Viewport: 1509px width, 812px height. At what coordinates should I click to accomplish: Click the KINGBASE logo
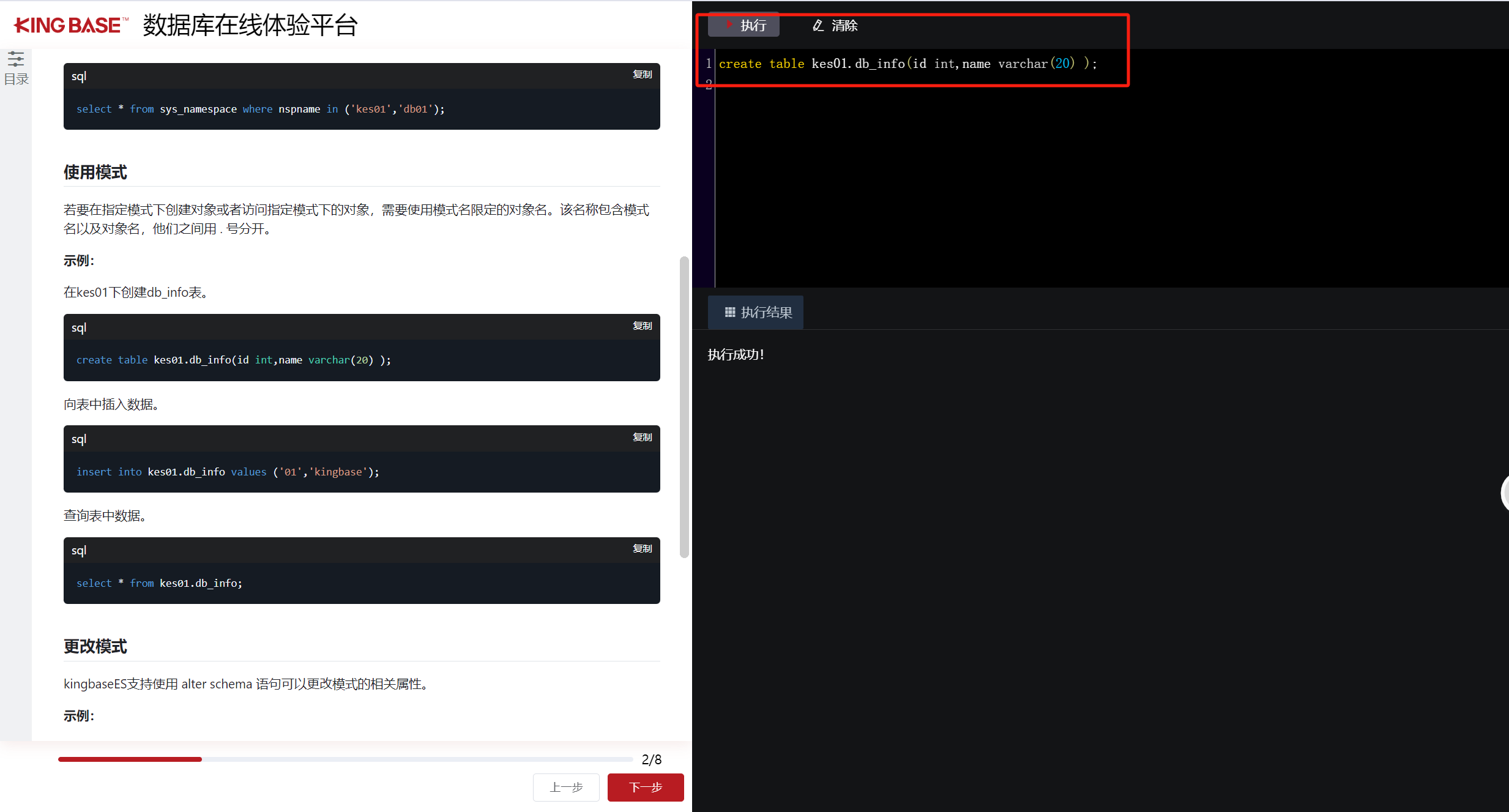click(x=70, y=25)
